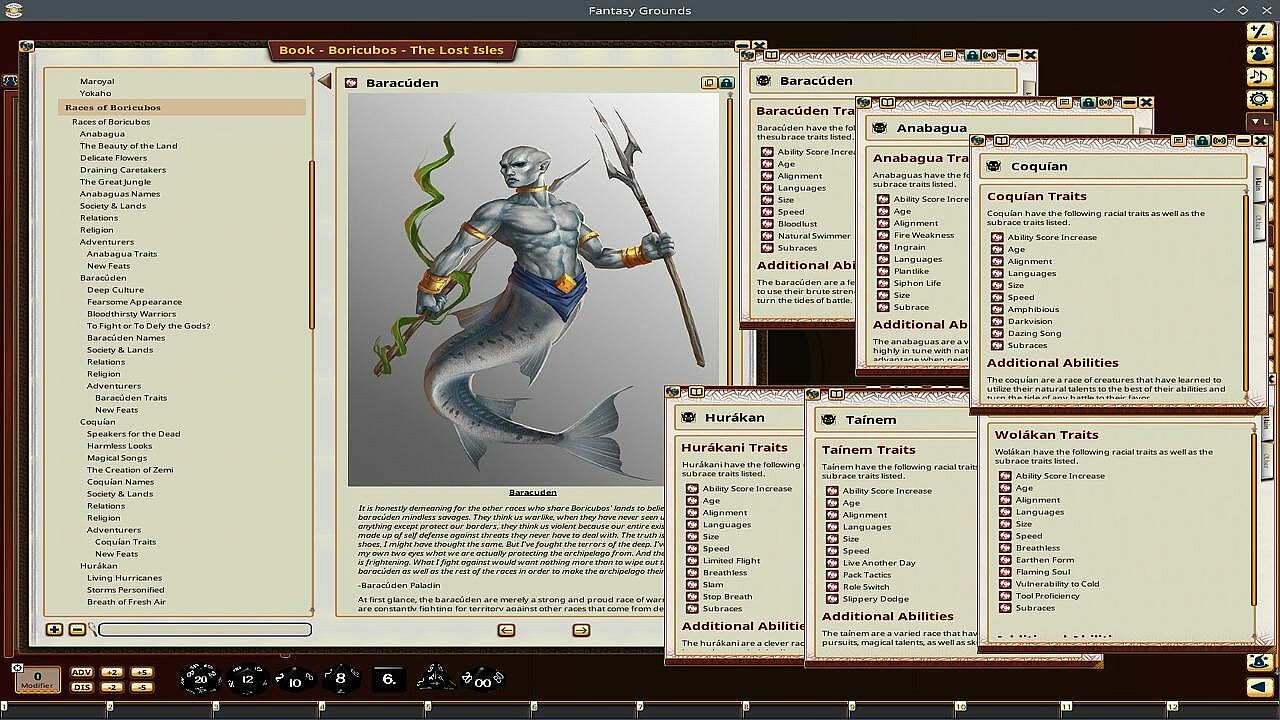Go to the previous page arrow

click(506, 630)
